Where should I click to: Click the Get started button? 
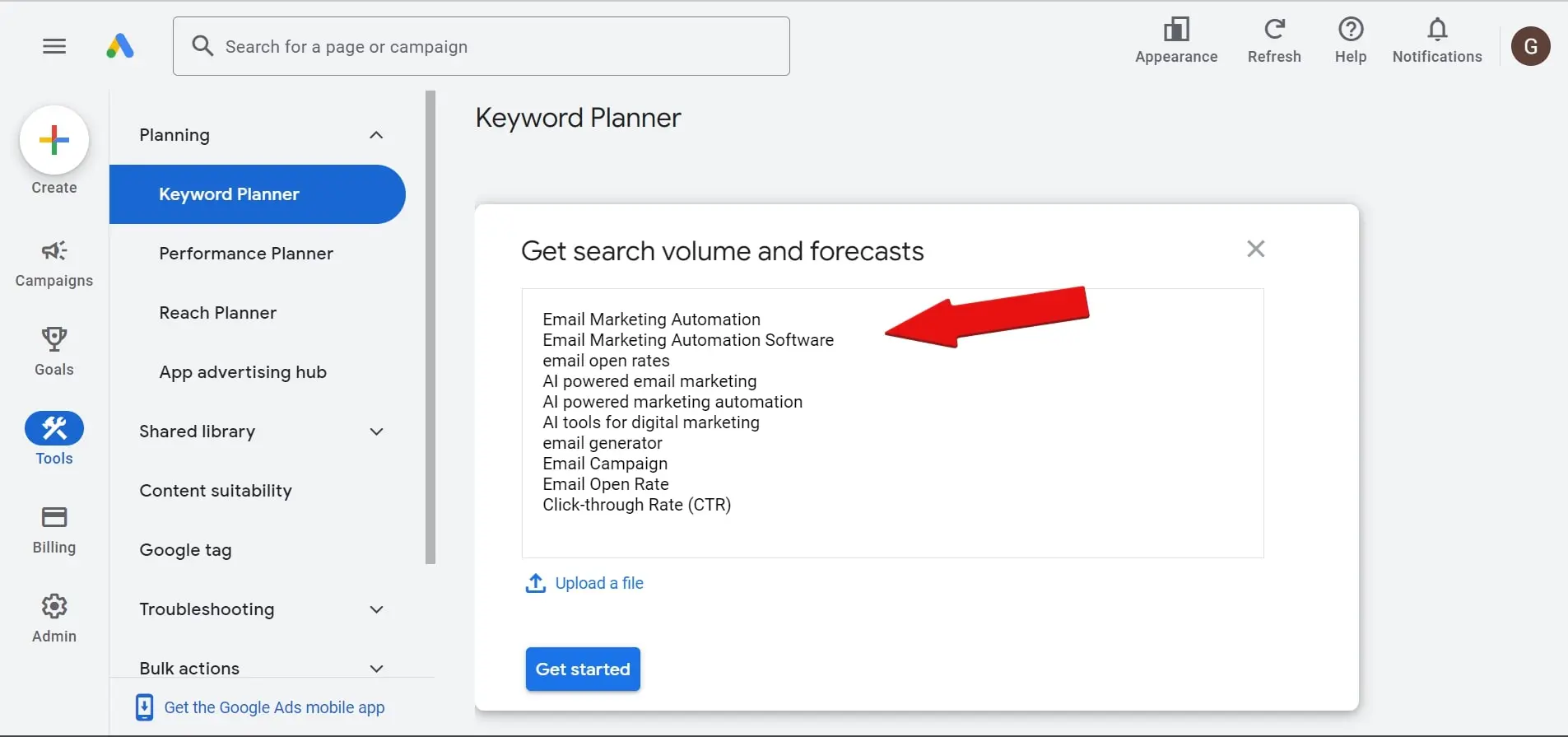[583, 669]
